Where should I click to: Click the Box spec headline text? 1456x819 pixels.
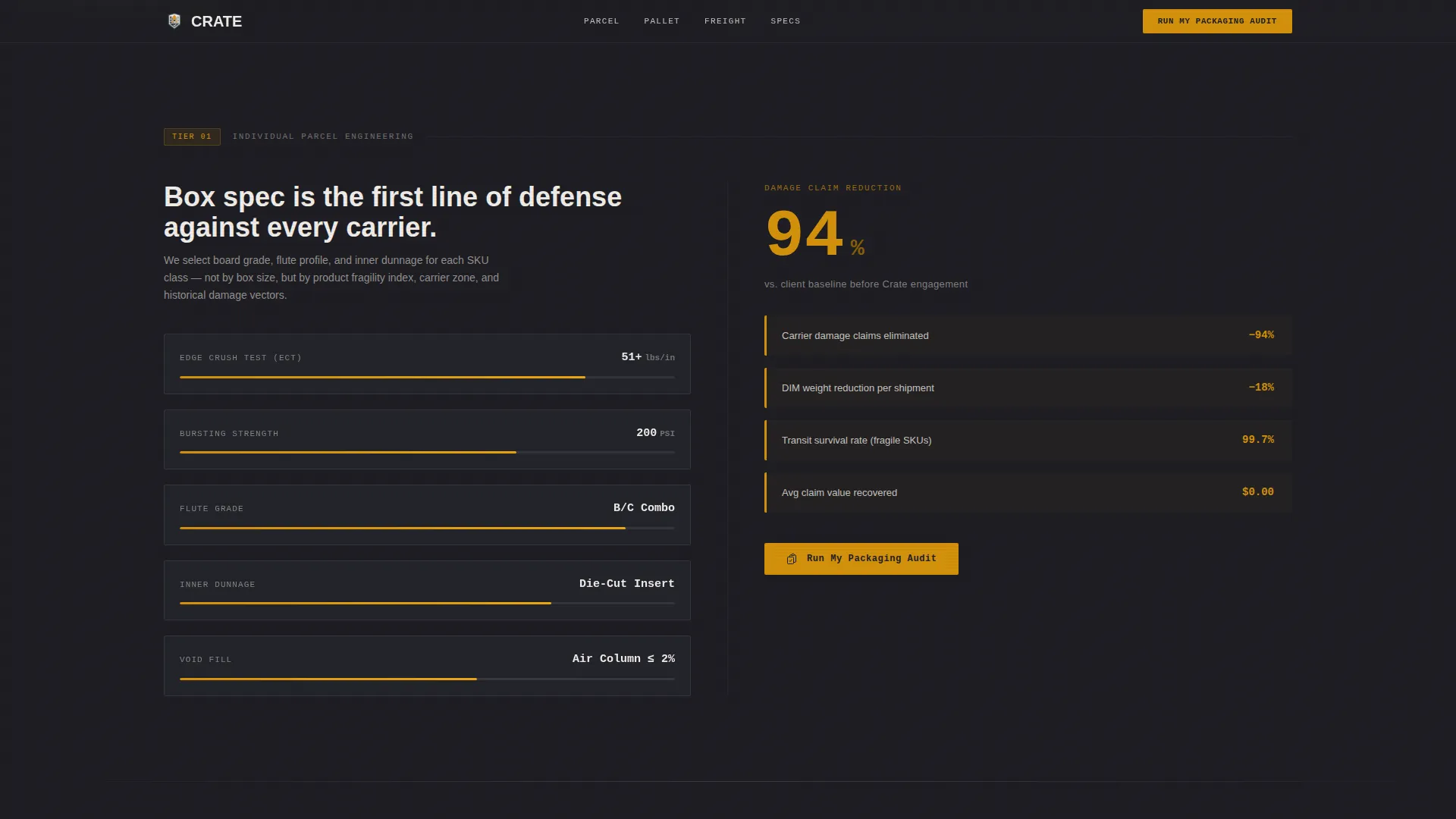tap(393, 212)
